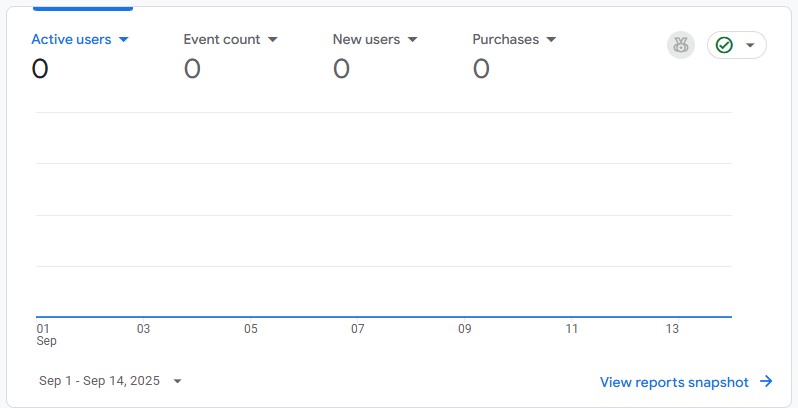
Task: Switch to the Event count metric
Action: (x=221, y=40)
